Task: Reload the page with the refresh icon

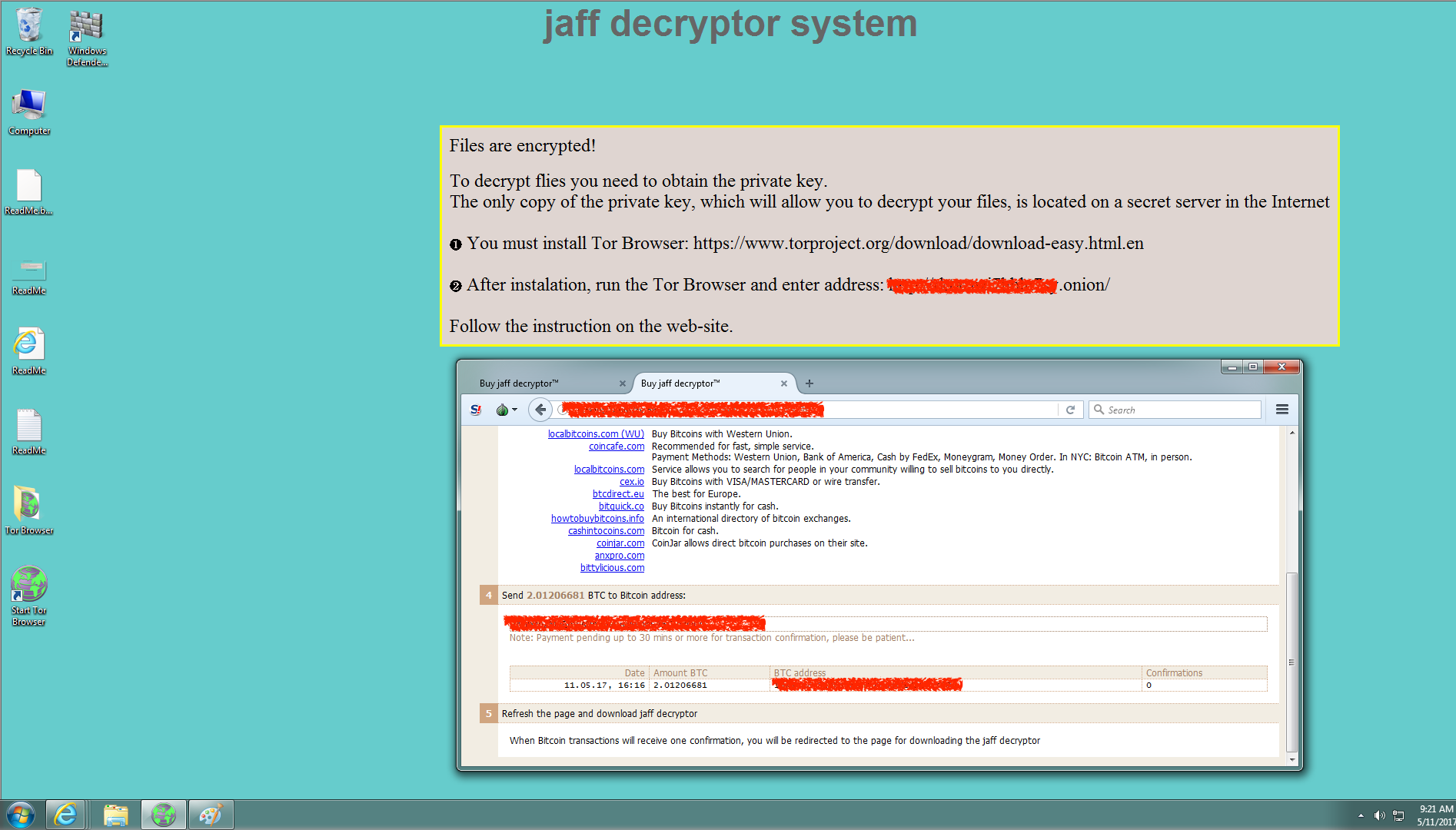Action: point(1070,410)
